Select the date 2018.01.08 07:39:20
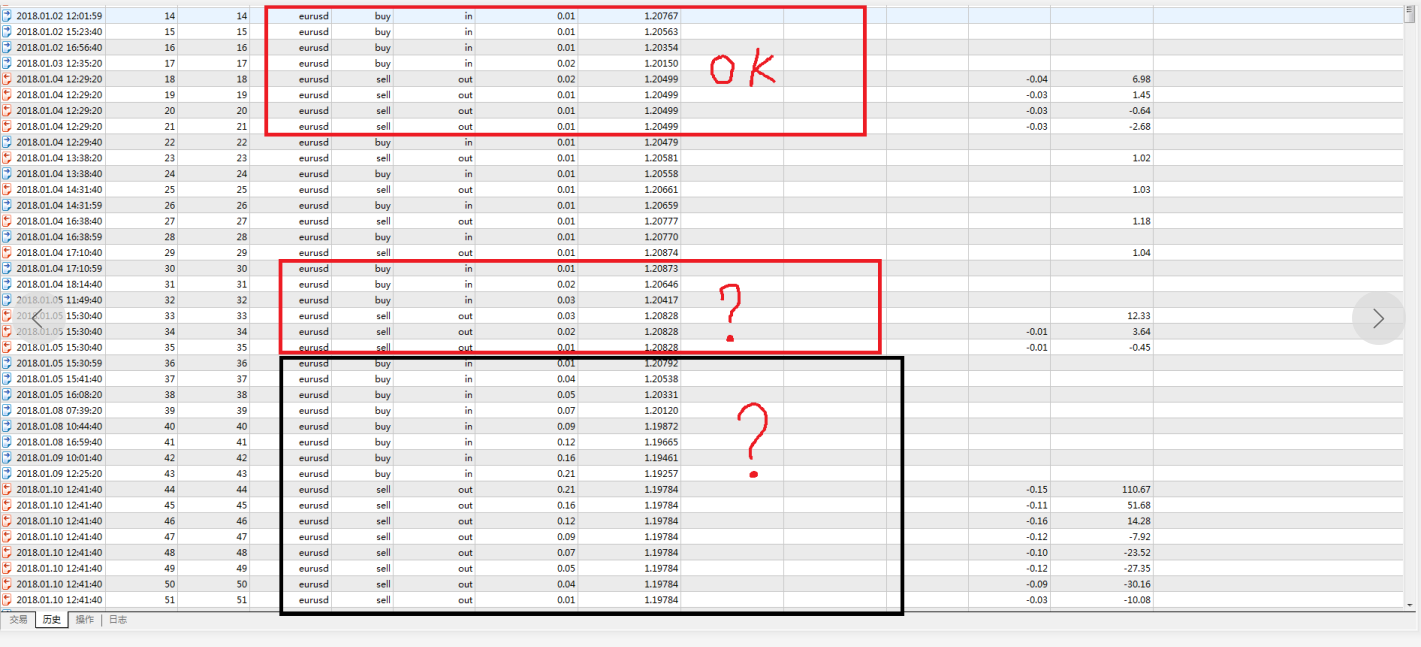The image size is (1421, 647). (x=59, y=410)
